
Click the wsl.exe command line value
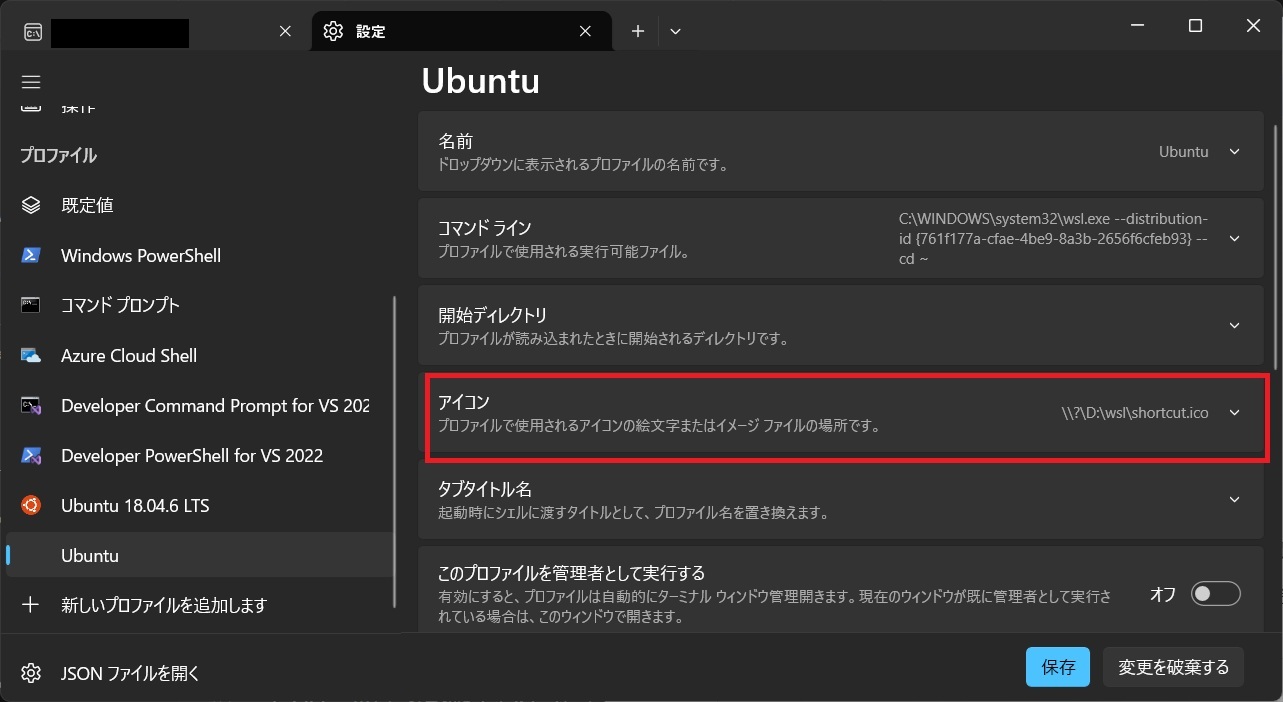coord(1054,239)
